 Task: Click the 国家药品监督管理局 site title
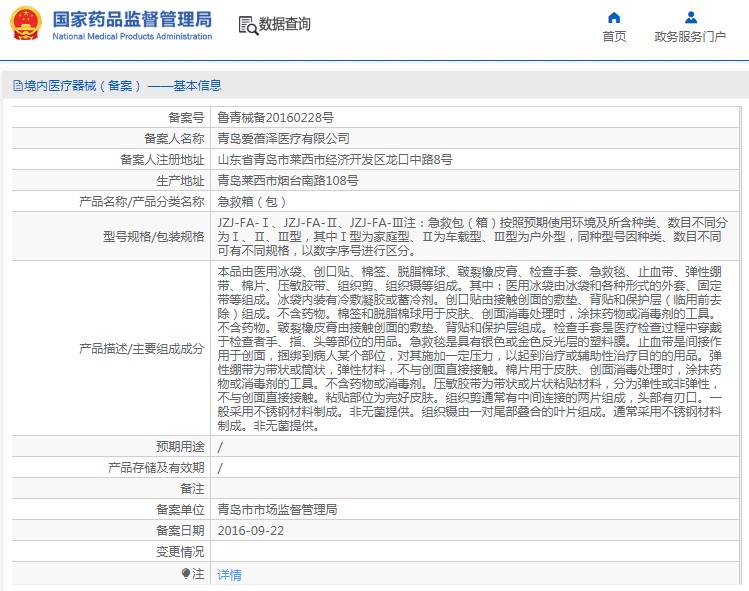click(x=132, y=19)
